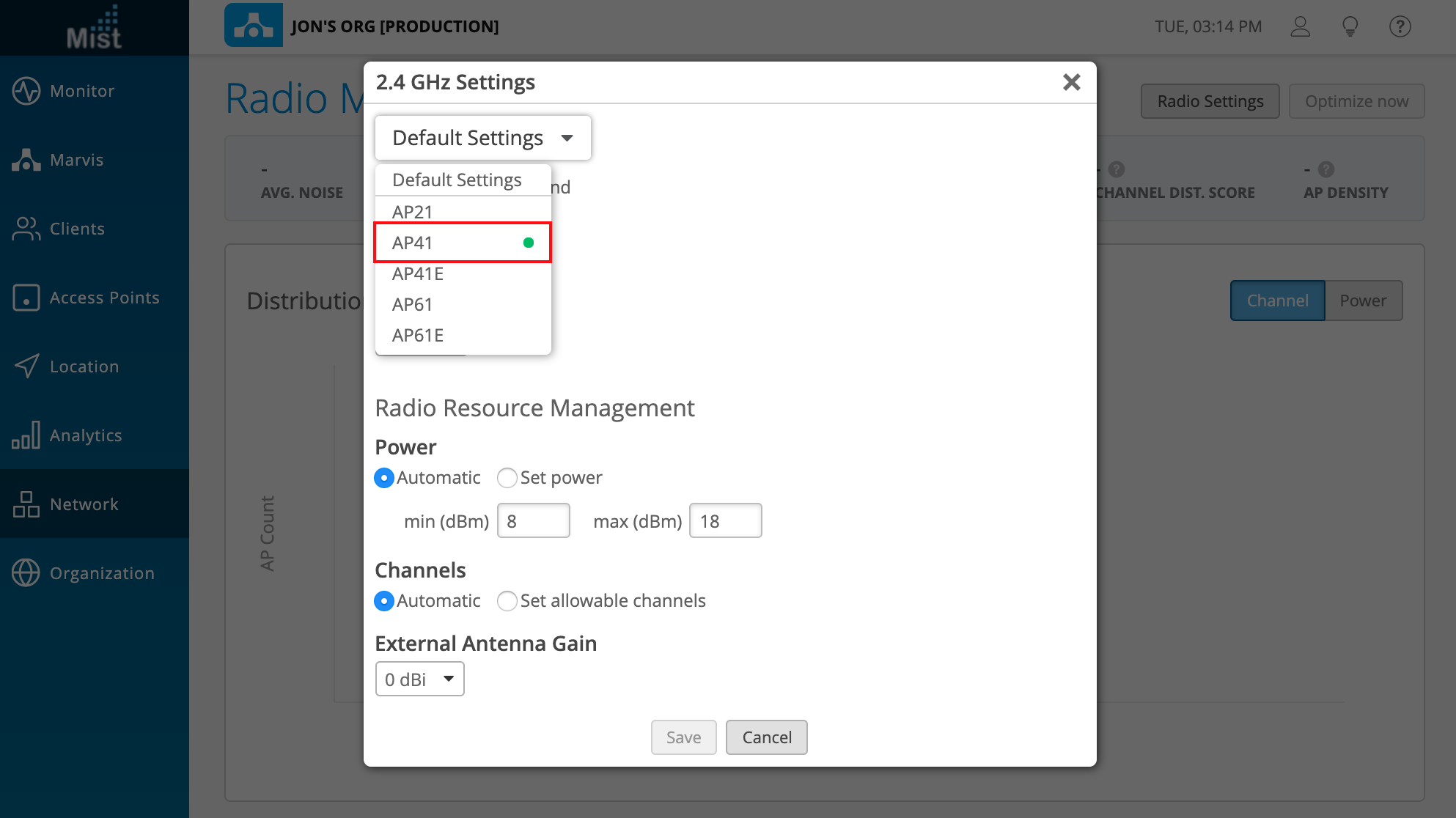Select the Set power radio button
This screenshot has height=818, width=1456.
pos(507,478)
